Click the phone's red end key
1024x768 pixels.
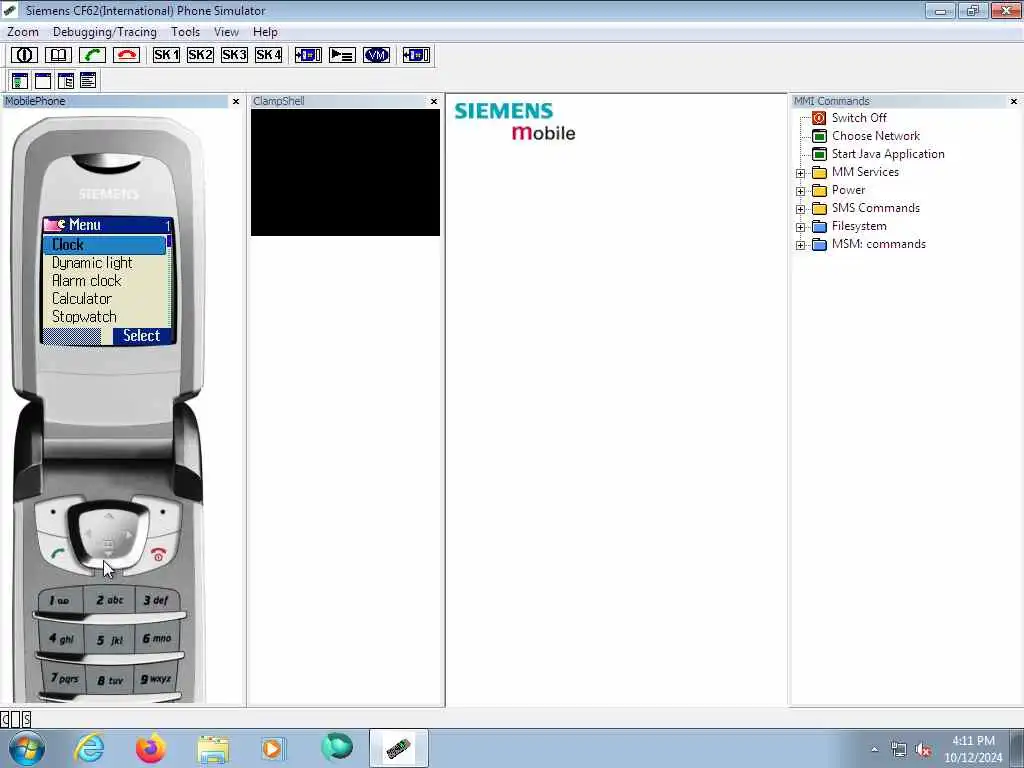[159, 554]
